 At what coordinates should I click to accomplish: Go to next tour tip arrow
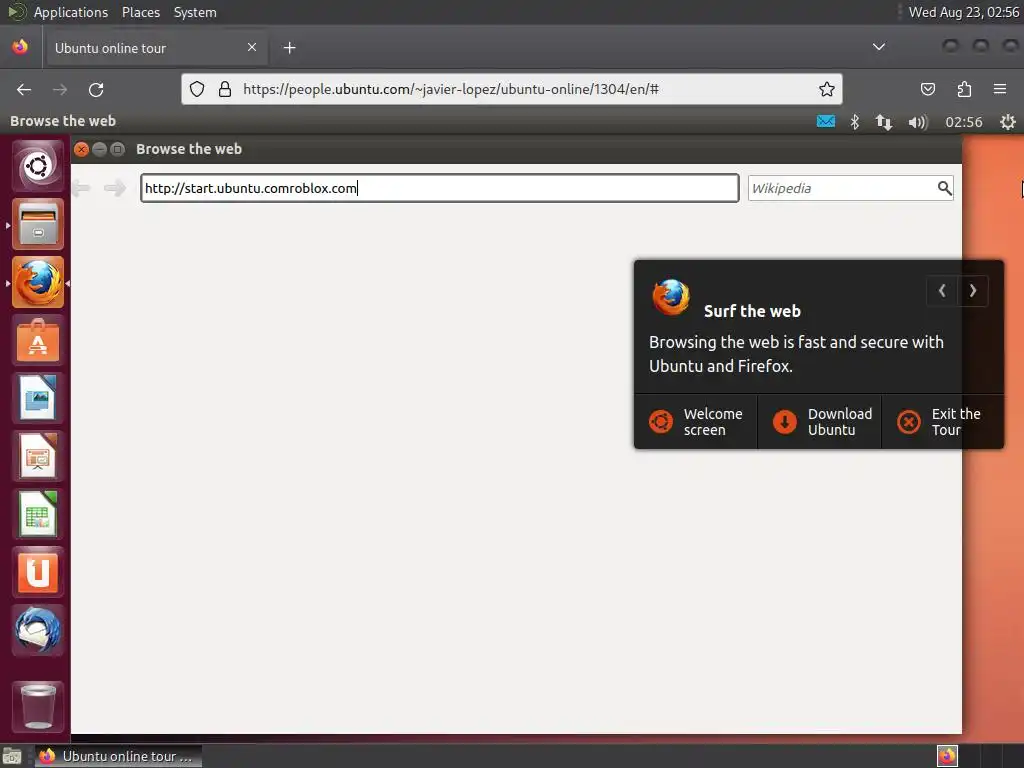click(972, 291)
